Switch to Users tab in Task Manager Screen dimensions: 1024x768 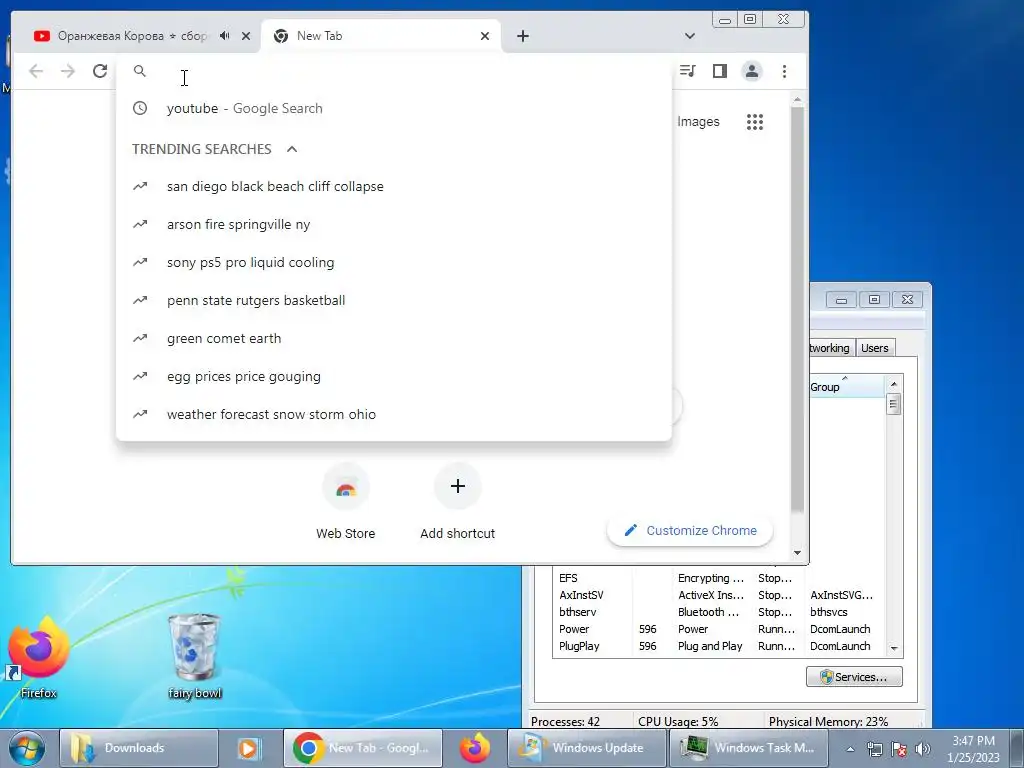(x=874, y=348)
